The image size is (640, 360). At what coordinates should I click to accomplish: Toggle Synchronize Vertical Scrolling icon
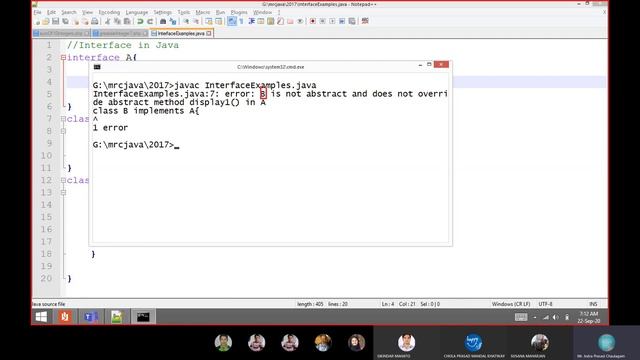point(208,21)
